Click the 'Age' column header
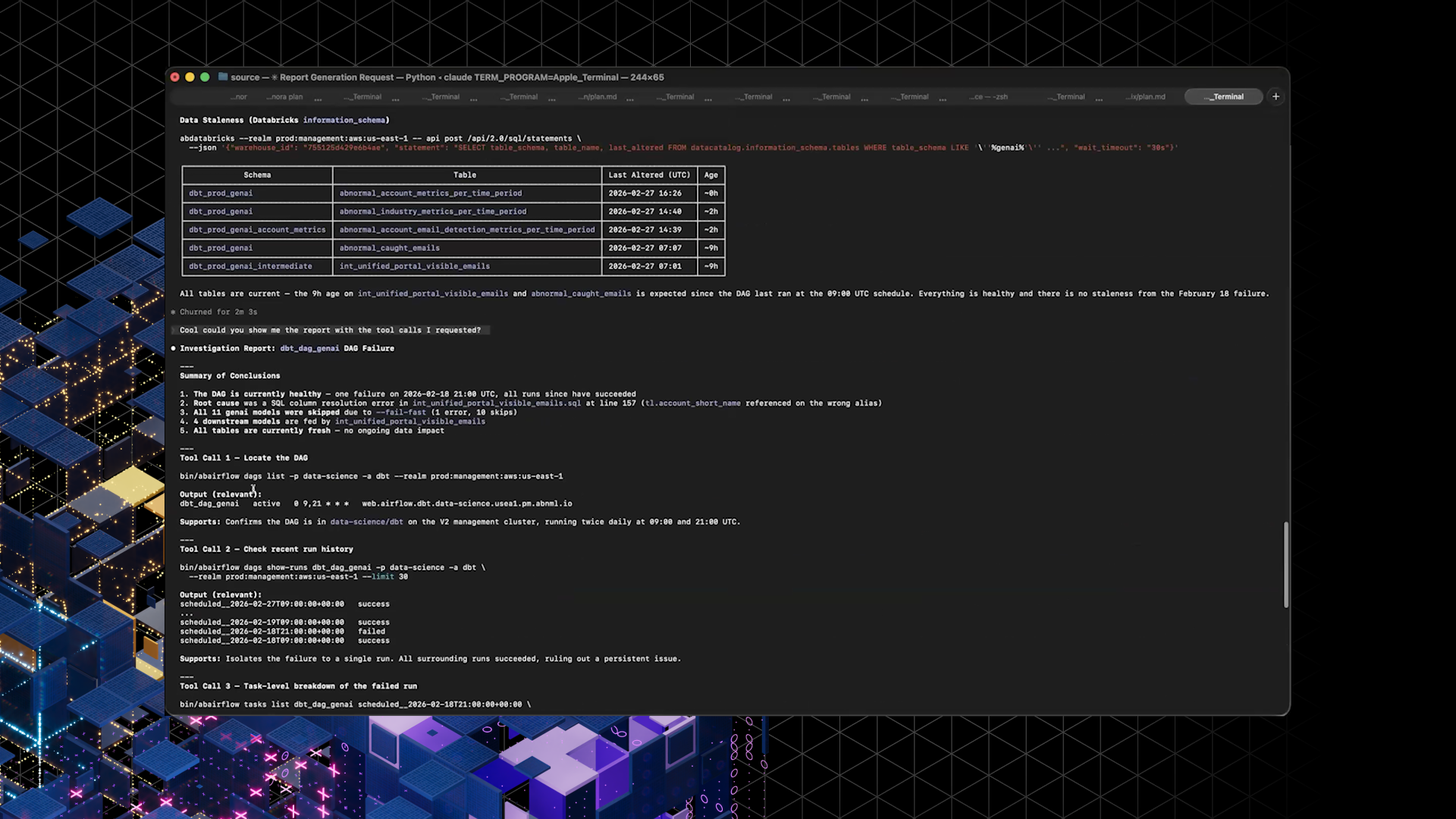Screen dimensions: 1456x819 coord(711,175)
